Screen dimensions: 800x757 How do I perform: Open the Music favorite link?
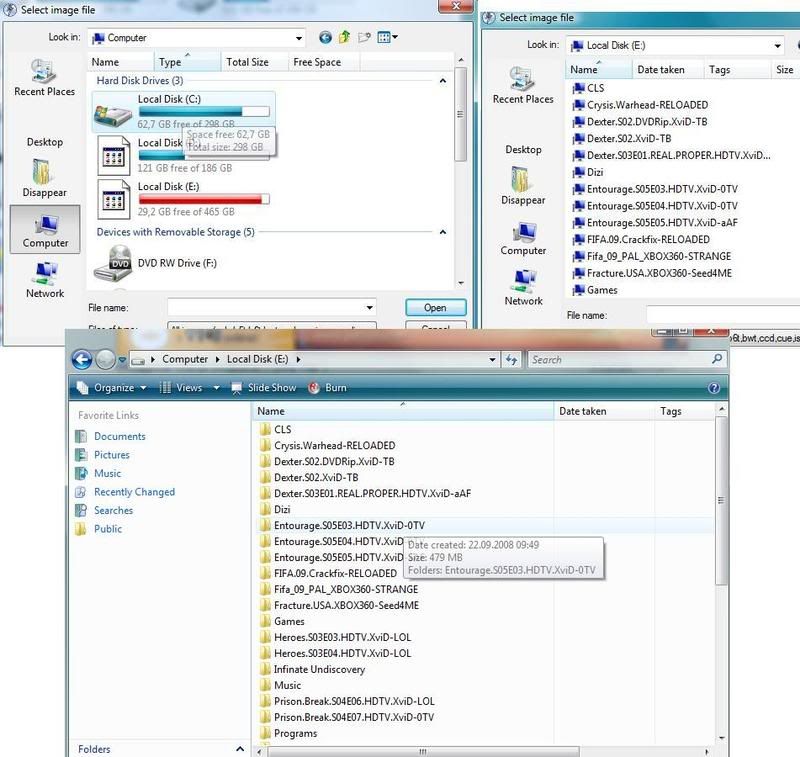pyautogui.click(x=107, y=473)
